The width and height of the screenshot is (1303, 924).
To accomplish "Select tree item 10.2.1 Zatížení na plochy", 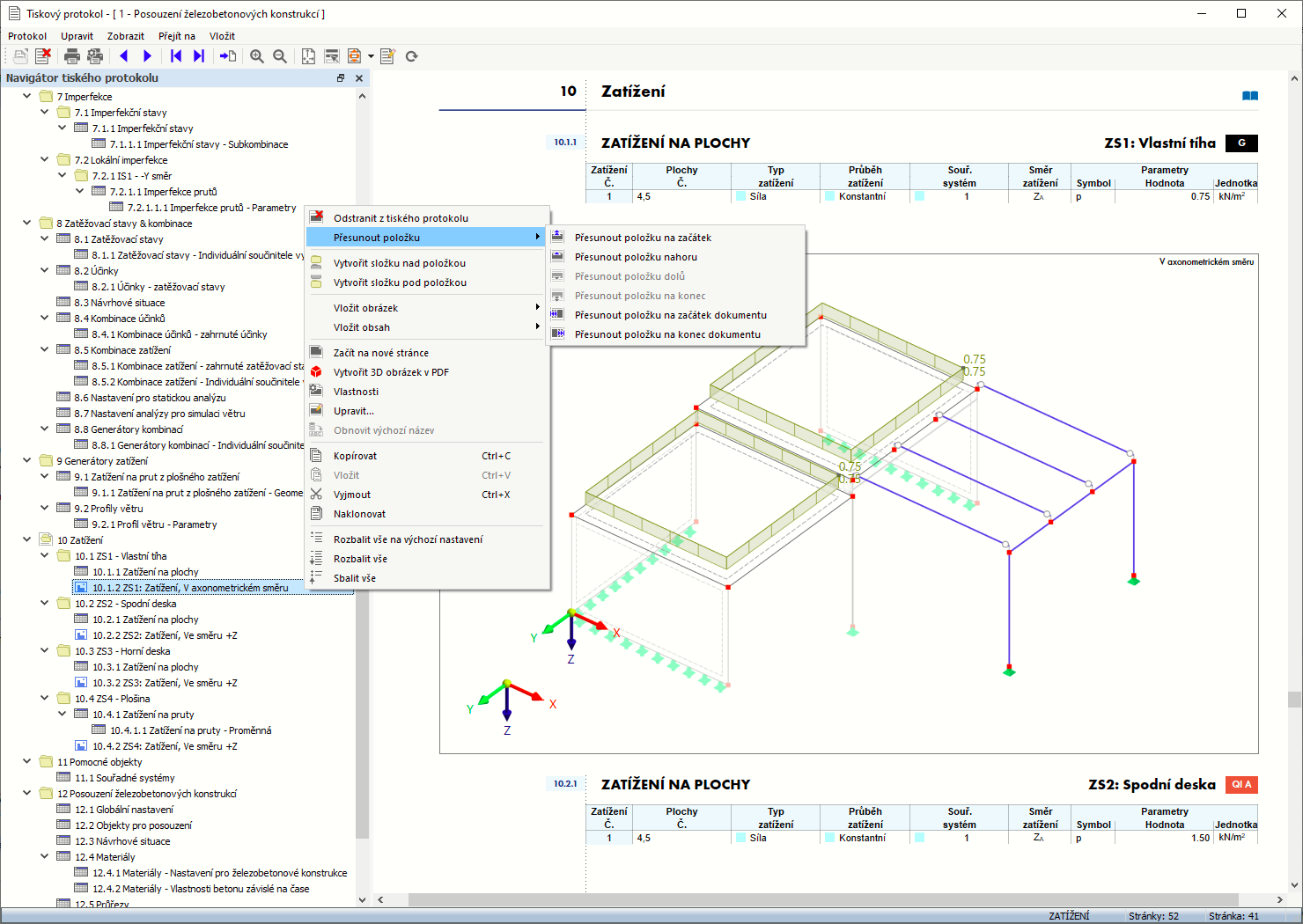I will tap(145, 620).
